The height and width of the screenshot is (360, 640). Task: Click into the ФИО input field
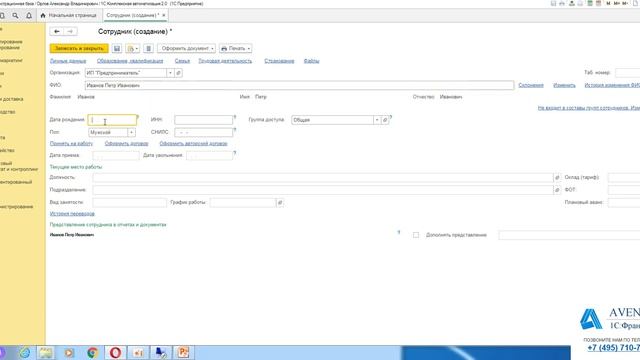[x=299, y=85]
